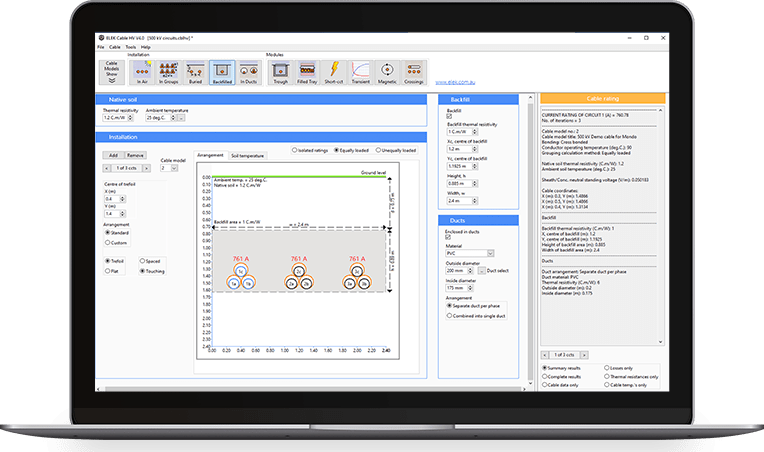Click the Remove circuit button
The height and width of the screenshot is (452, 764).
click(135, 155)
